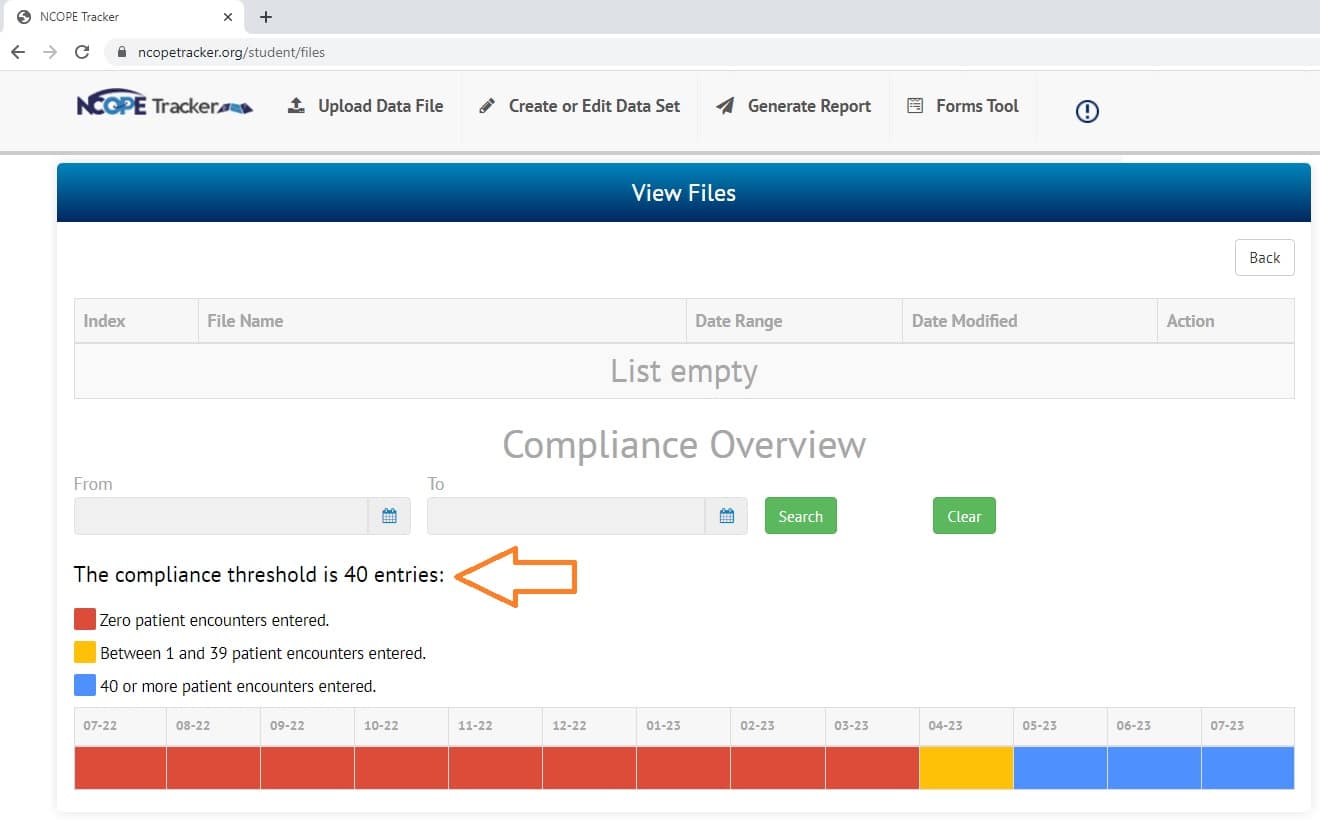Click the pencil icon for Create or Edit Data Set
The width and height of the screenshot is (1320, 831).
pyautogui.click(x=488, y=104)
